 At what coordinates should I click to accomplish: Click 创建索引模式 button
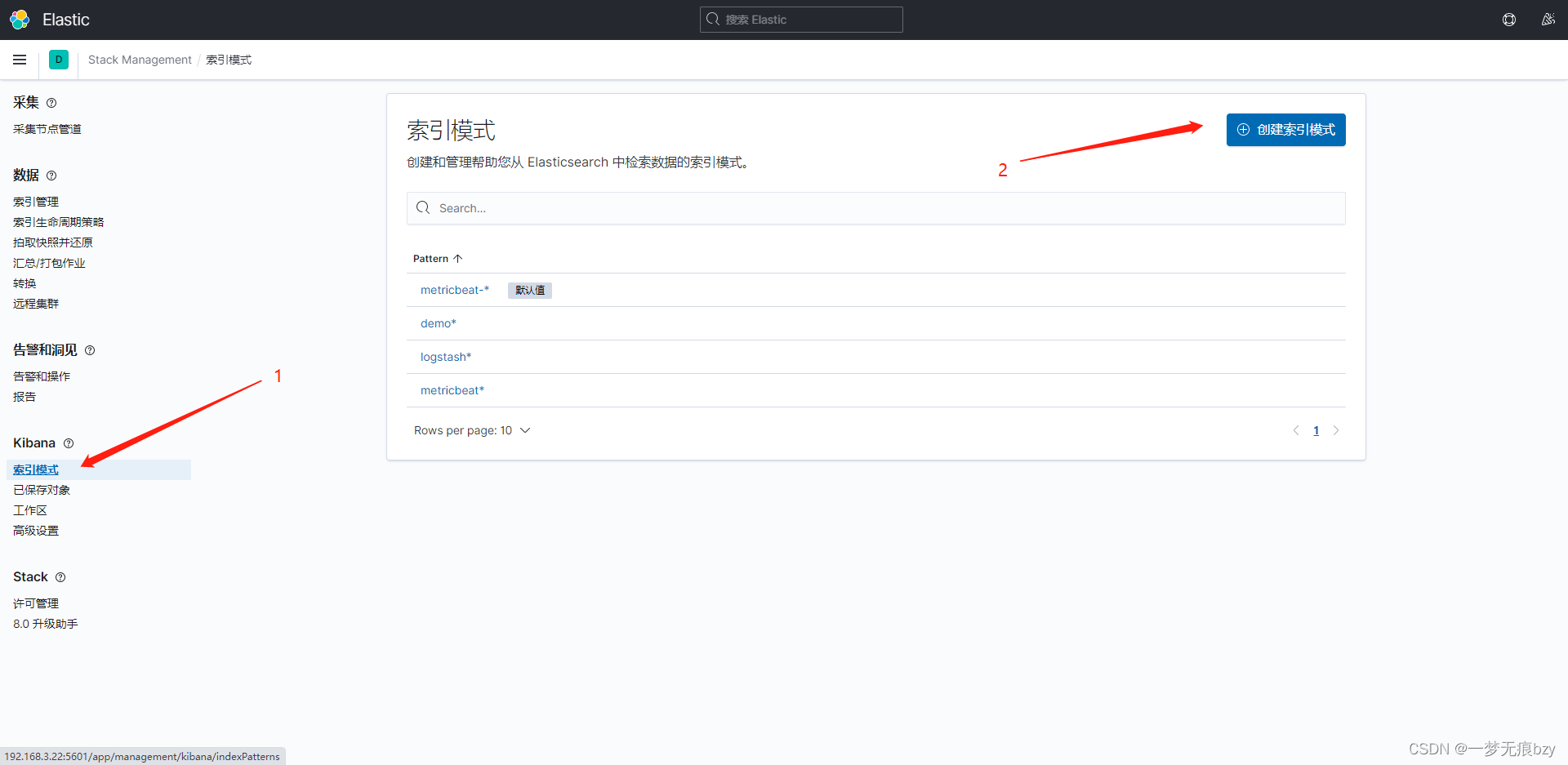(1285, 130)
